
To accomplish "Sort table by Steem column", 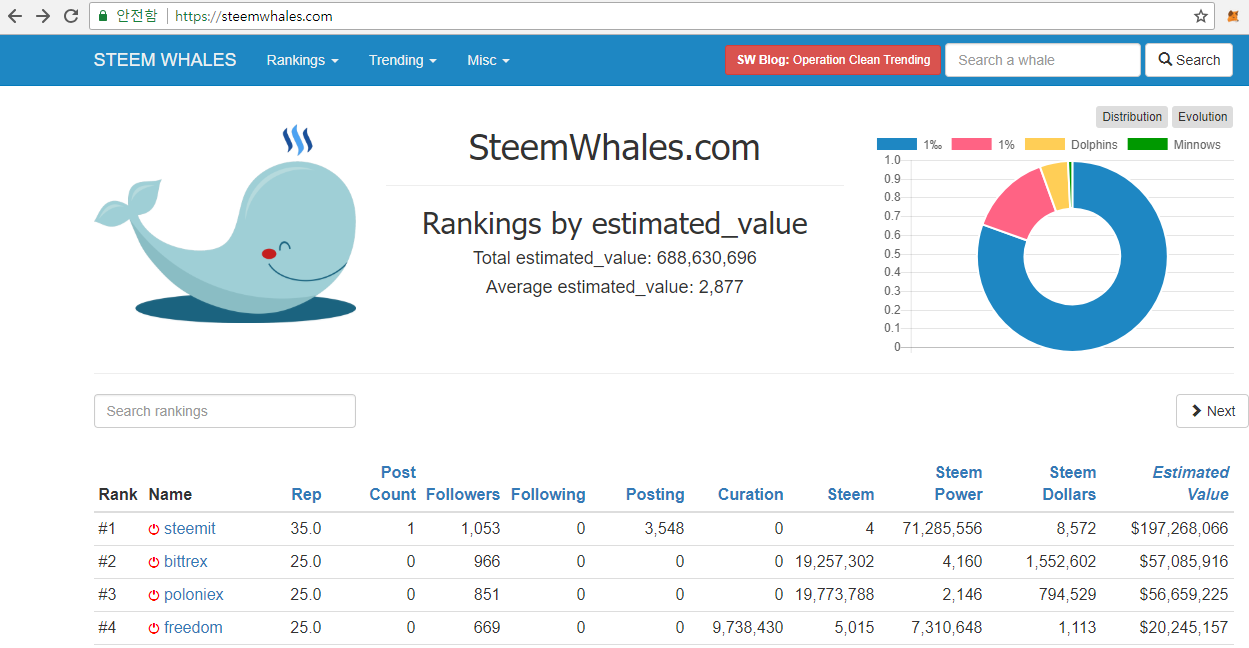I will click(x=851, y=494).
